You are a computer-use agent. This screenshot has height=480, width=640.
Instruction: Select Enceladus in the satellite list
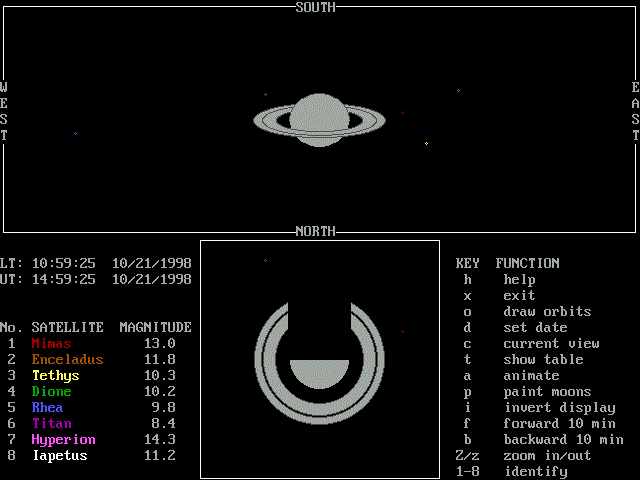coord(67,359)
